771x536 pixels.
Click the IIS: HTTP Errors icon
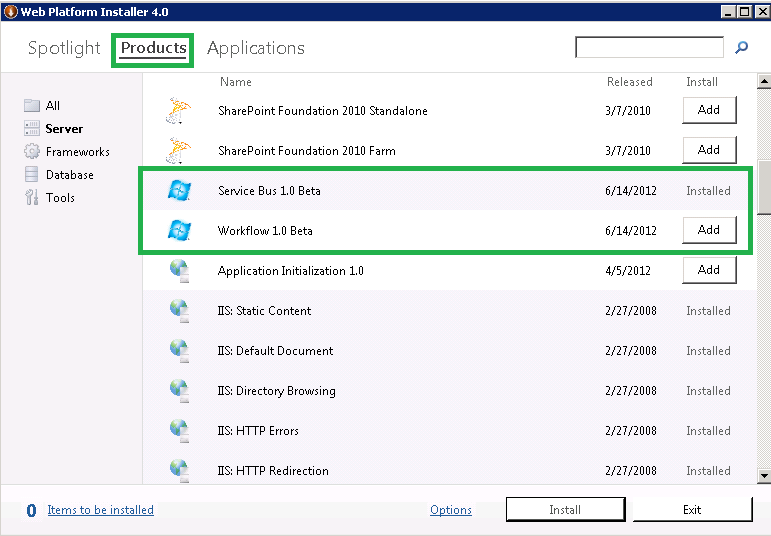pyautogui.click(x=179, y=431)
